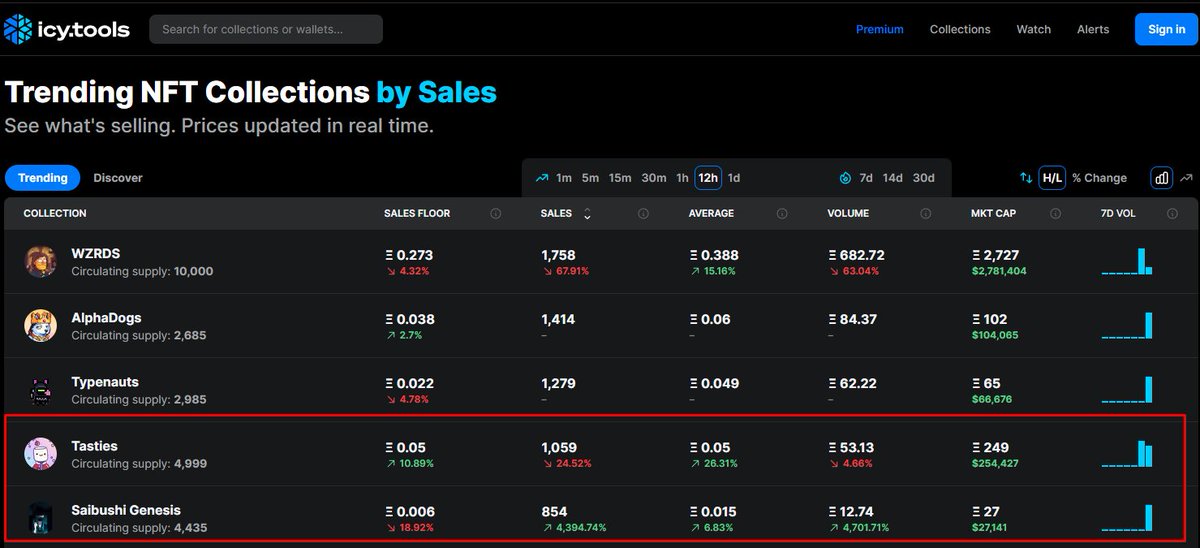Open the WZRDS collection name
The height and width of the screenshot is (548, 1200).
pyautogui.click(x=96, y=253)
